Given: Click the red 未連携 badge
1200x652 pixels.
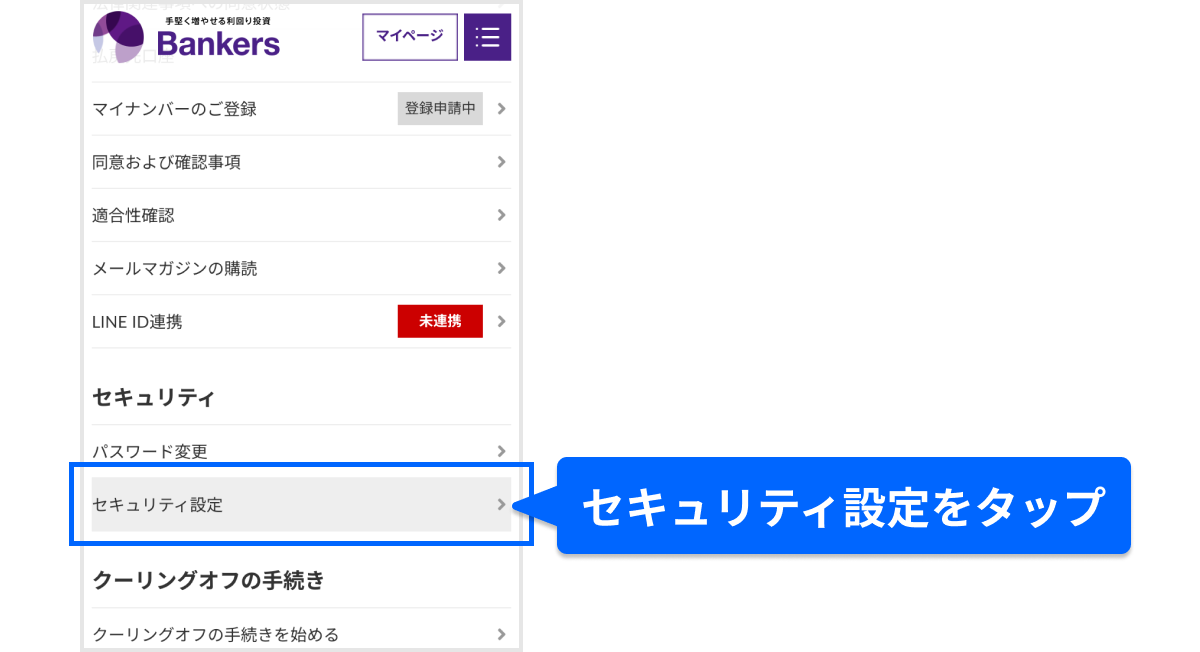Looking at the screenshot, I should point(440,321).
